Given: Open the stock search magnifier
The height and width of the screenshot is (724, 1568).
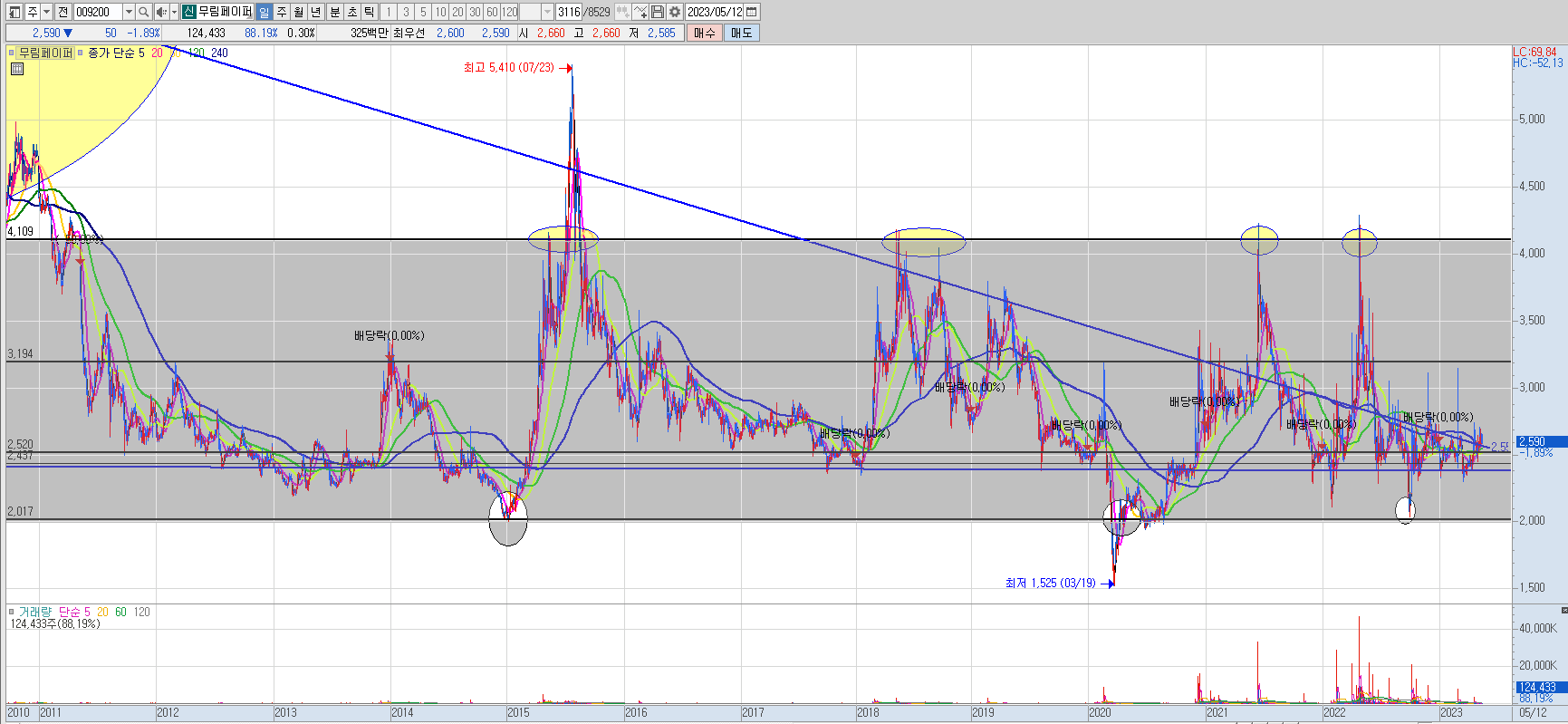Looking at the screenshot, I should (x=143, y=12).
